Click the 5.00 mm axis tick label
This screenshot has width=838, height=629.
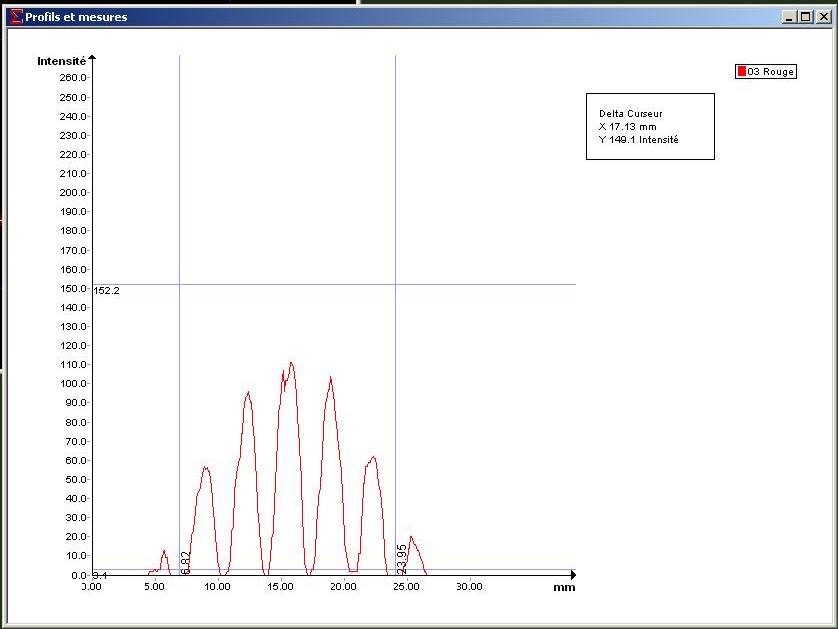154,587
